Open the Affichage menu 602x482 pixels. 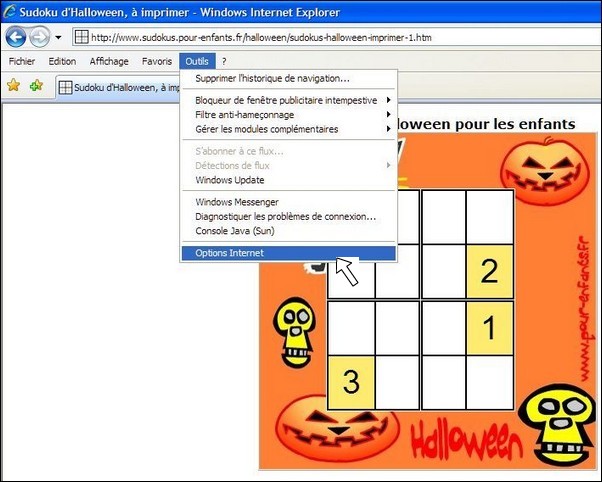(x=109, y=61)
